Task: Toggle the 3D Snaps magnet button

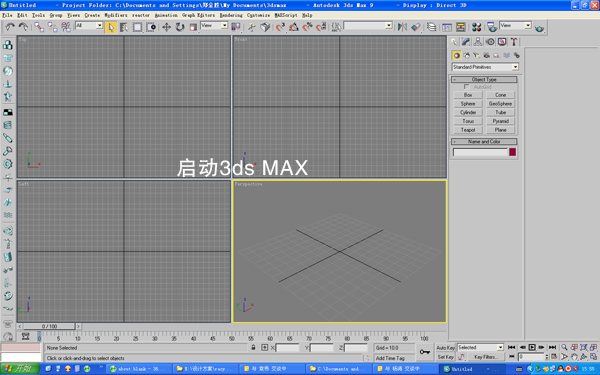Action: coord(280,27)
